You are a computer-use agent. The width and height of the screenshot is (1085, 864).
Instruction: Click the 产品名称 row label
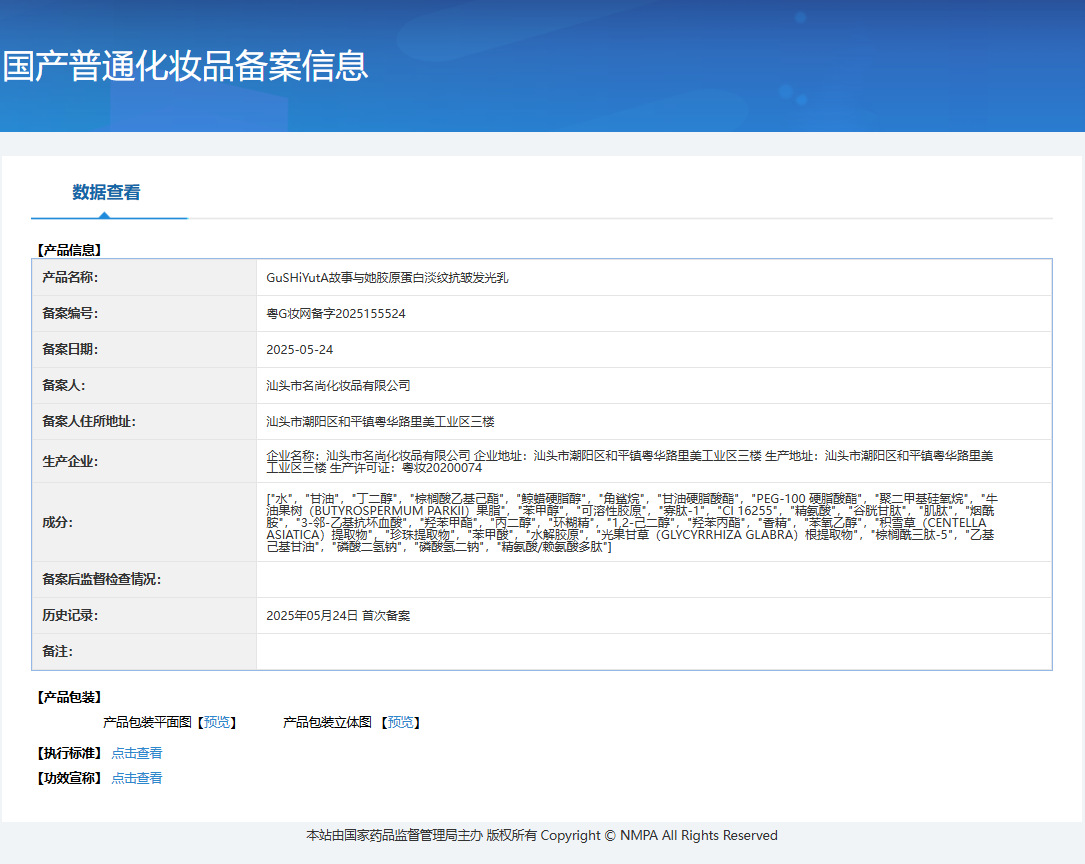coord(70,278)
